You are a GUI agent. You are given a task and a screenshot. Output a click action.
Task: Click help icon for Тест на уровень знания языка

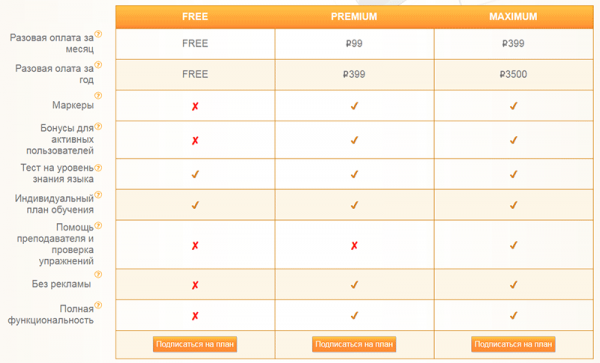pos(98,168)
